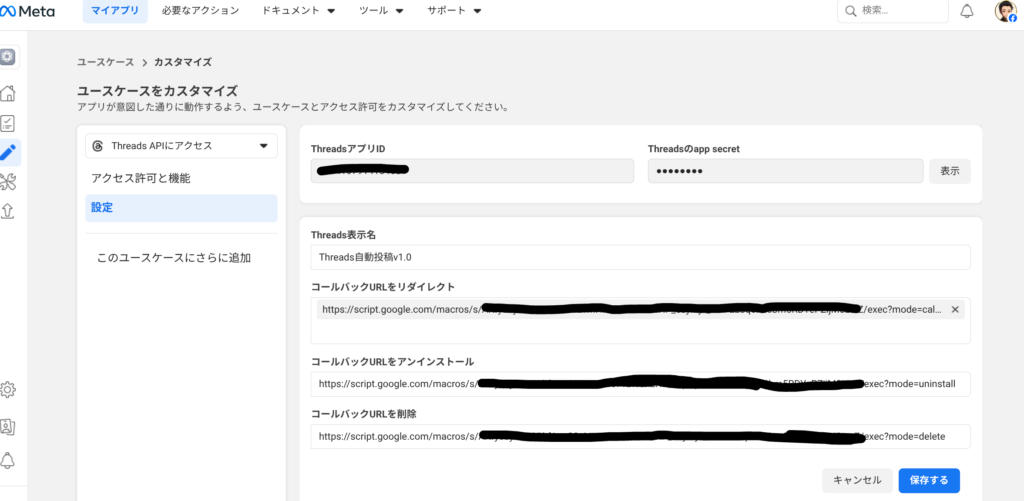Click the Threads表示名 text field

click(640, 257)
